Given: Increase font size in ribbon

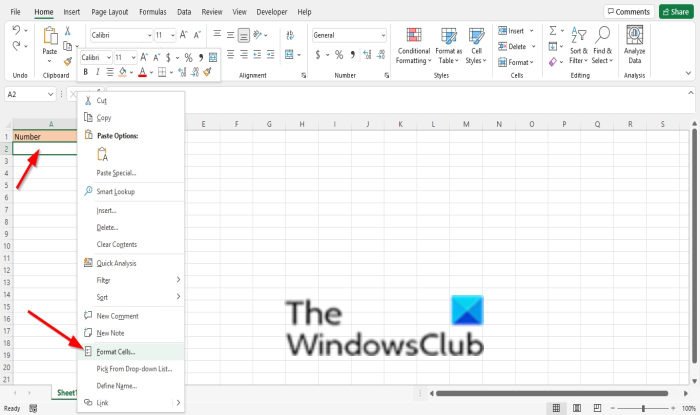Looking at the screenshot, I should pyautogui.click(x=183, y=35).
